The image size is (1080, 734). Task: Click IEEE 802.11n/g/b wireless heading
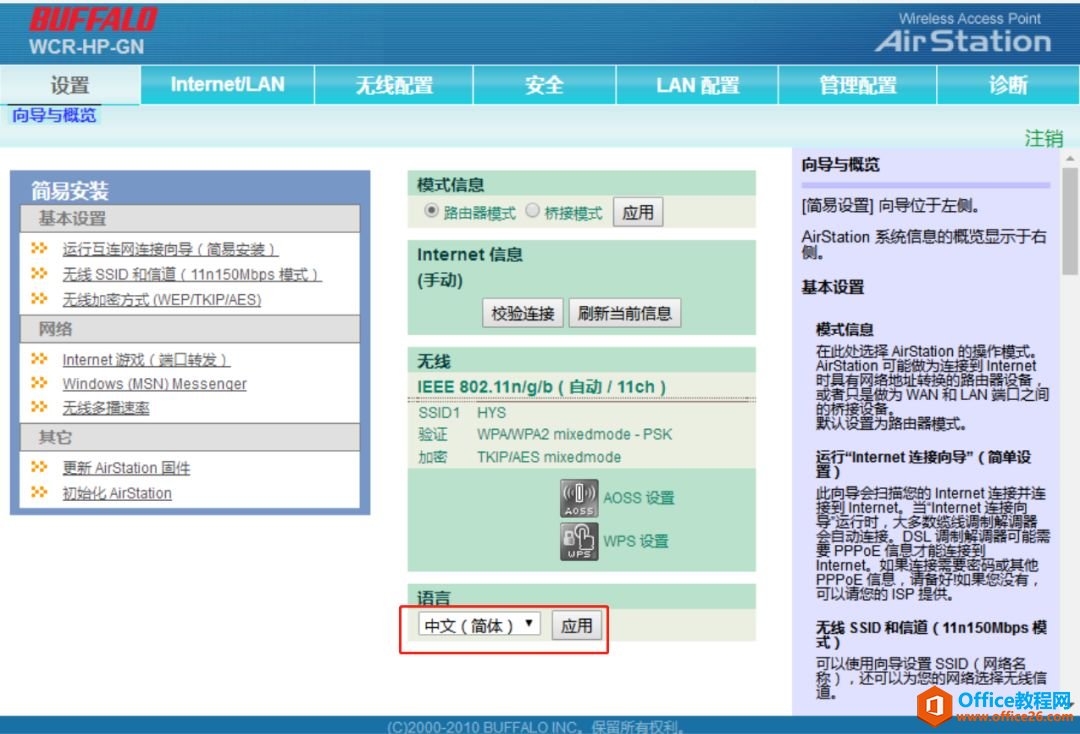[x=541, y=387]
